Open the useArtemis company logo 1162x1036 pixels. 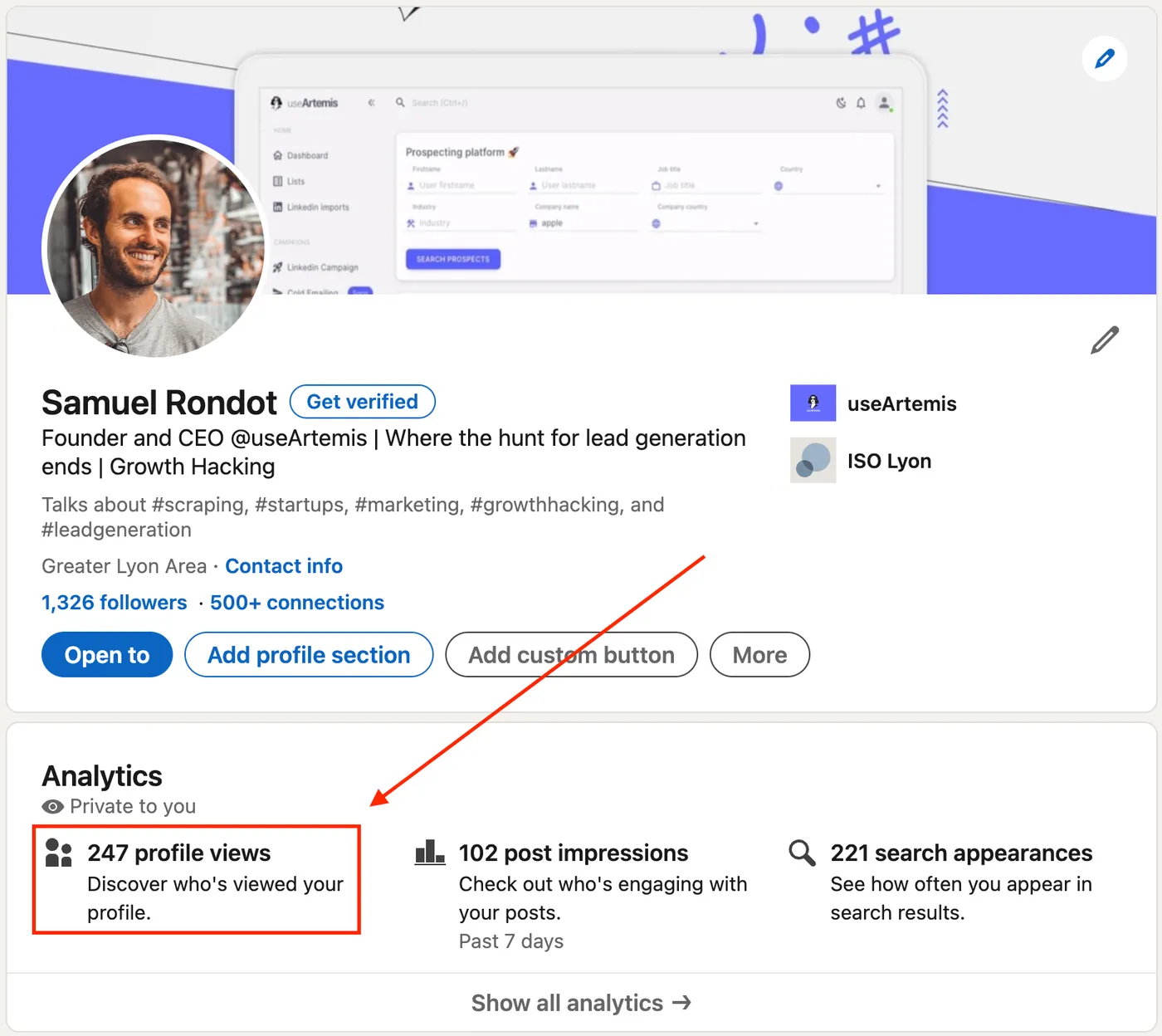click(x=813, y=403)
